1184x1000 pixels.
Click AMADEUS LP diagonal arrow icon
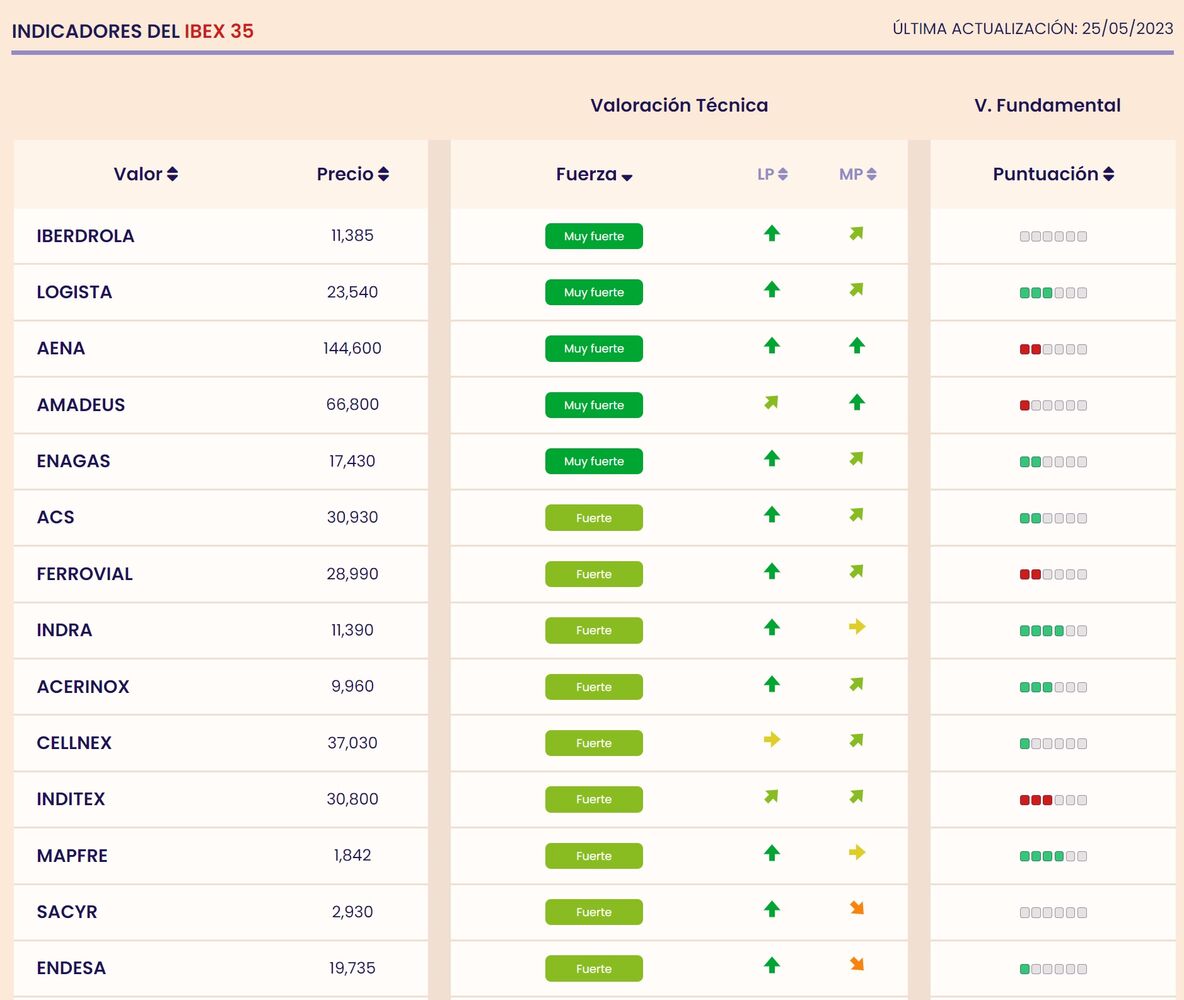[x=771, y=403]
